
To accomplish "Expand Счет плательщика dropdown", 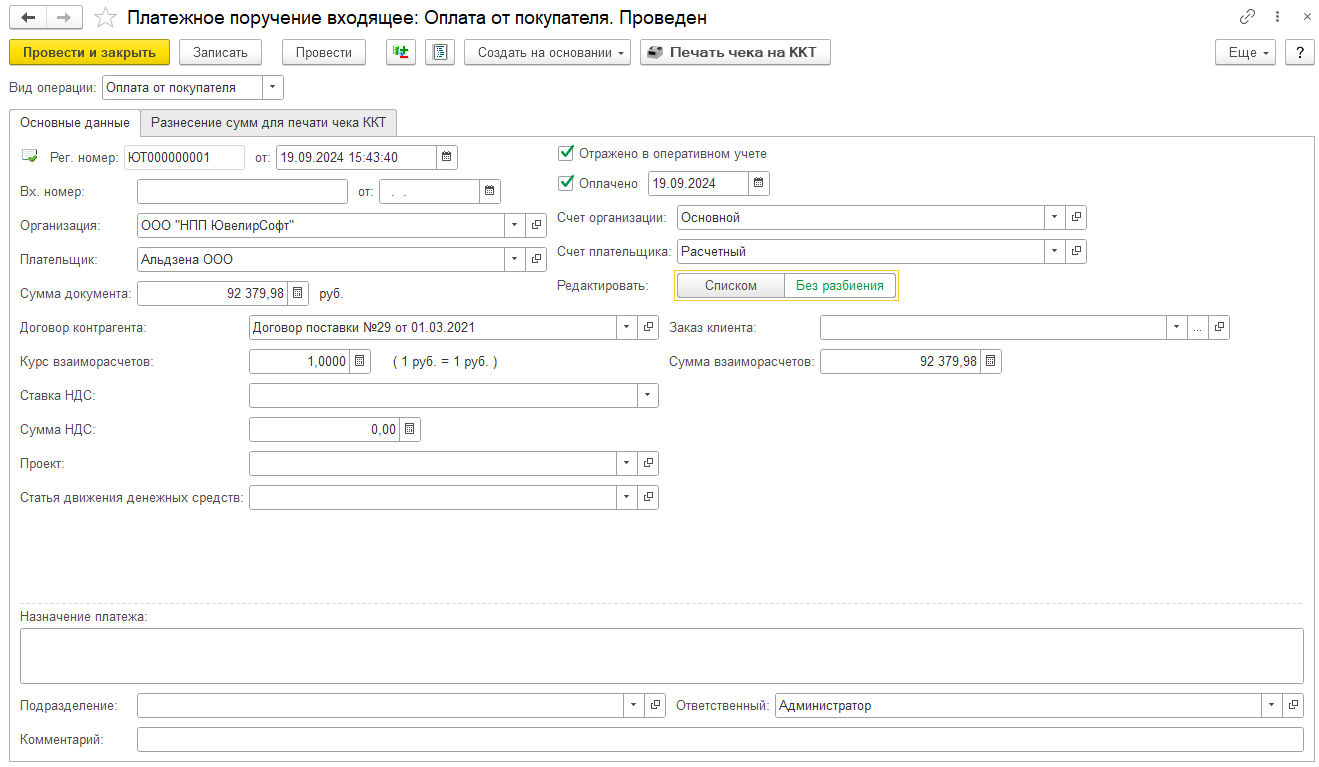I will pyautogui.click(x=1055, y=251).
